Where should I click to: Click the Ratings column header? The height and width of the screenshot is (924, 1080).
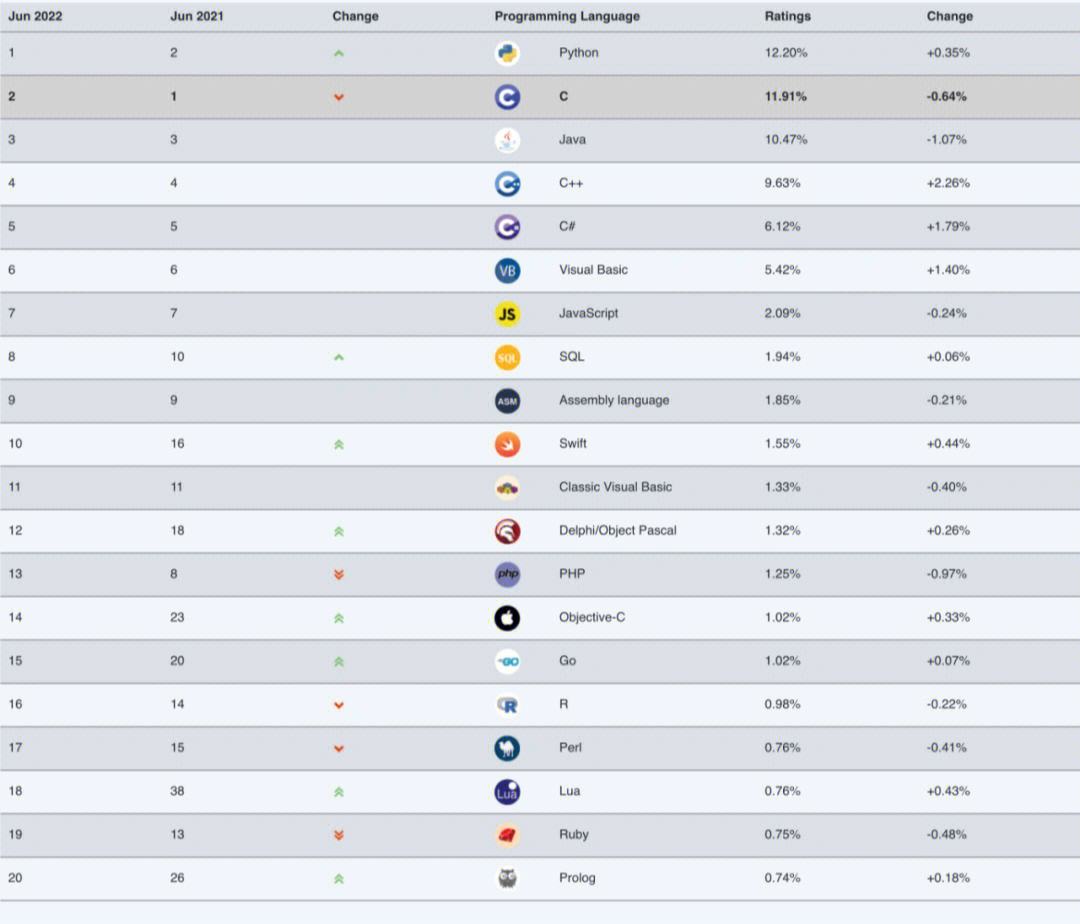(x=788, y=16)
